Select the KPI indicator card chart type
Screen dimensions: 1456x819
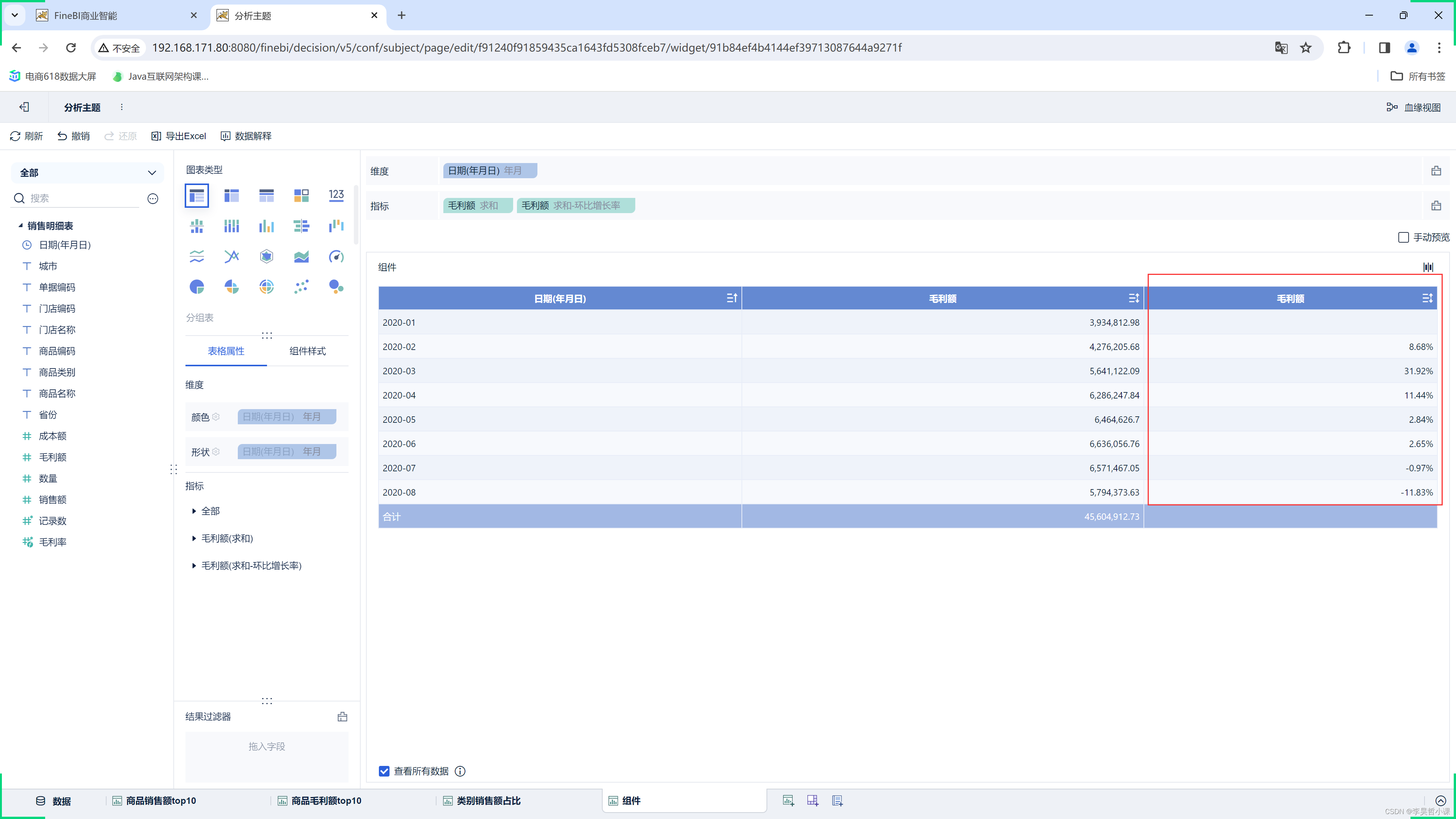pyautogui.click(x=336, y=196)
